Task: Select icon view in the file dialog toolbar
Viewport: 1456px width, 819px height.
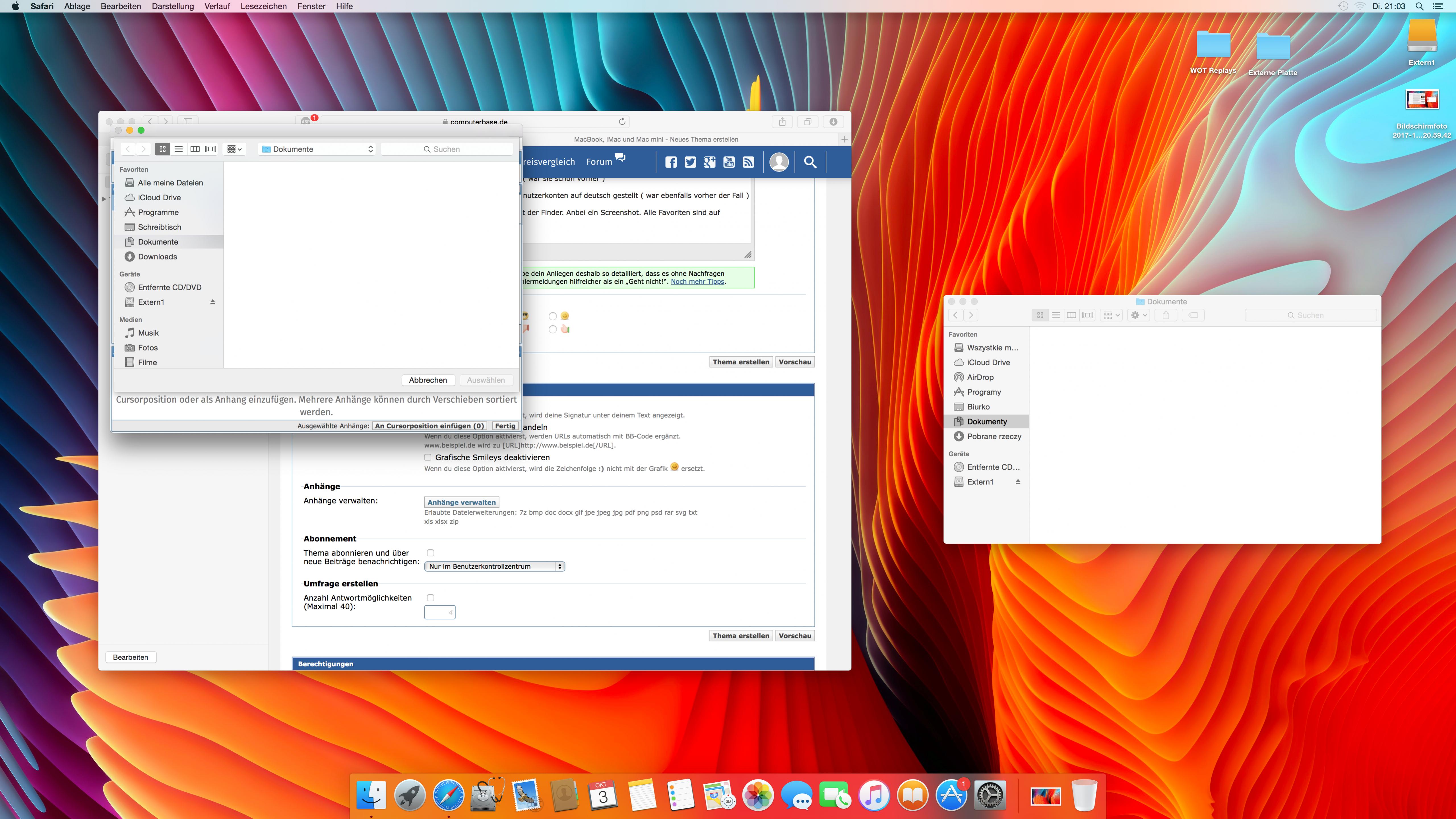Action: (163, 149)
